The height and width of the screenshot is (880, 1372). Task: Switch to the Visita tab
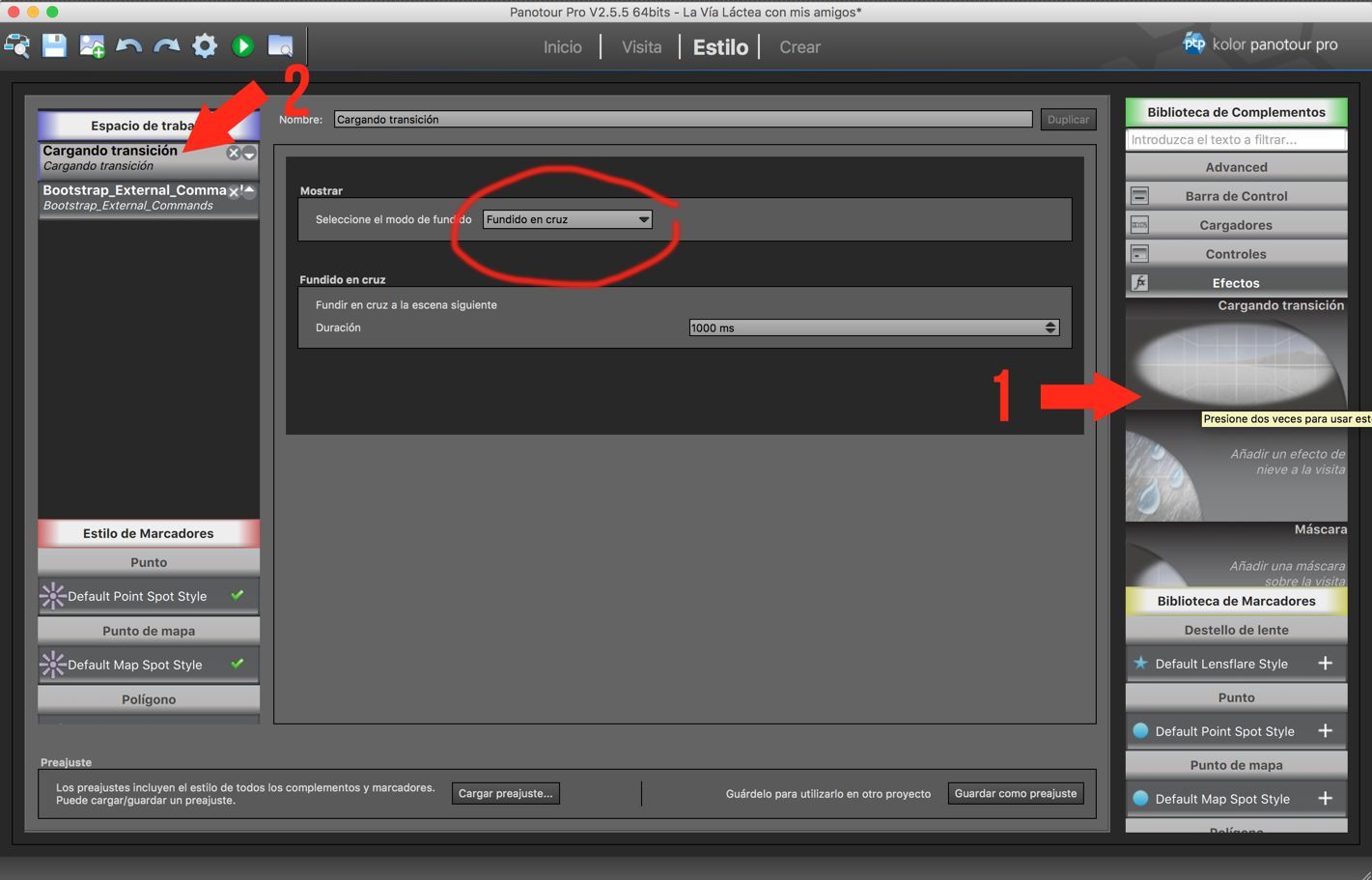click(641, 46)
